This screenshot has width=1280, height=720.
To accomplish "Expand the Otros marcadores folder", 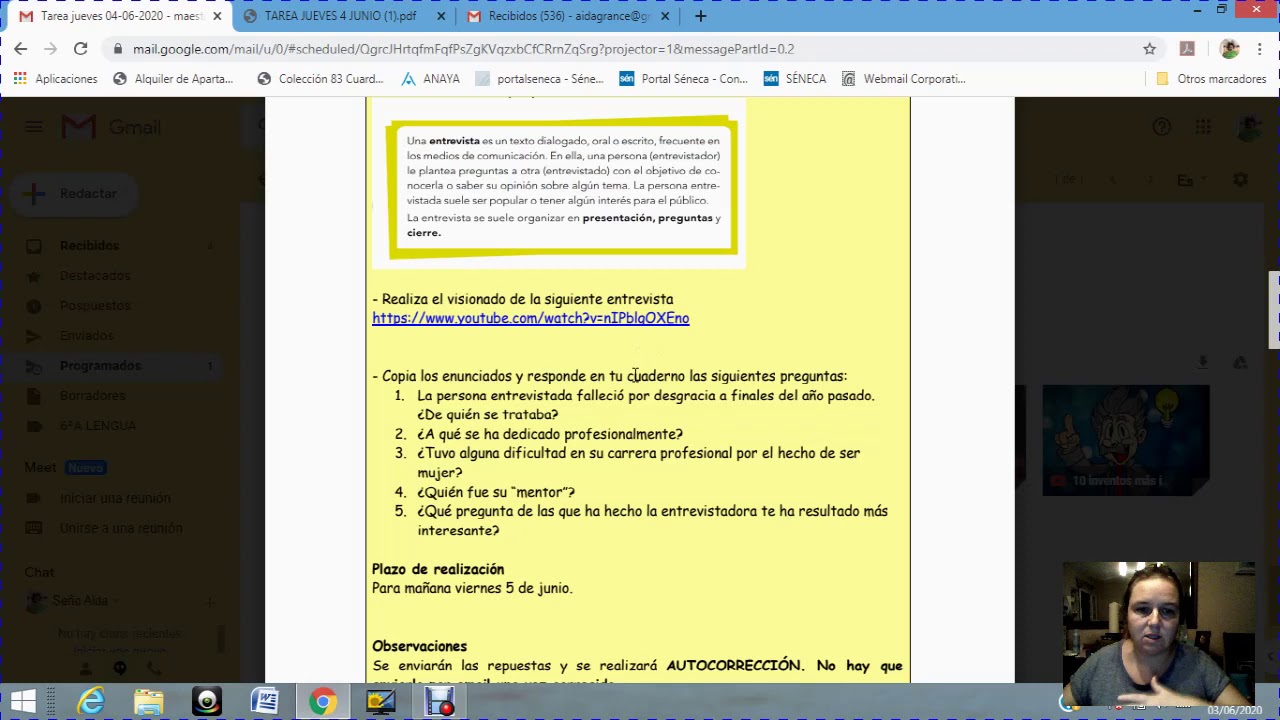I will [1210, 78].
